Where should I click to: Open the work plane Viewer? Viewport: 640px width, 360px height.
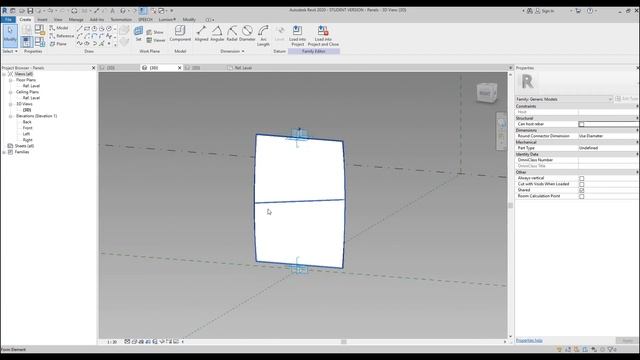156,40
